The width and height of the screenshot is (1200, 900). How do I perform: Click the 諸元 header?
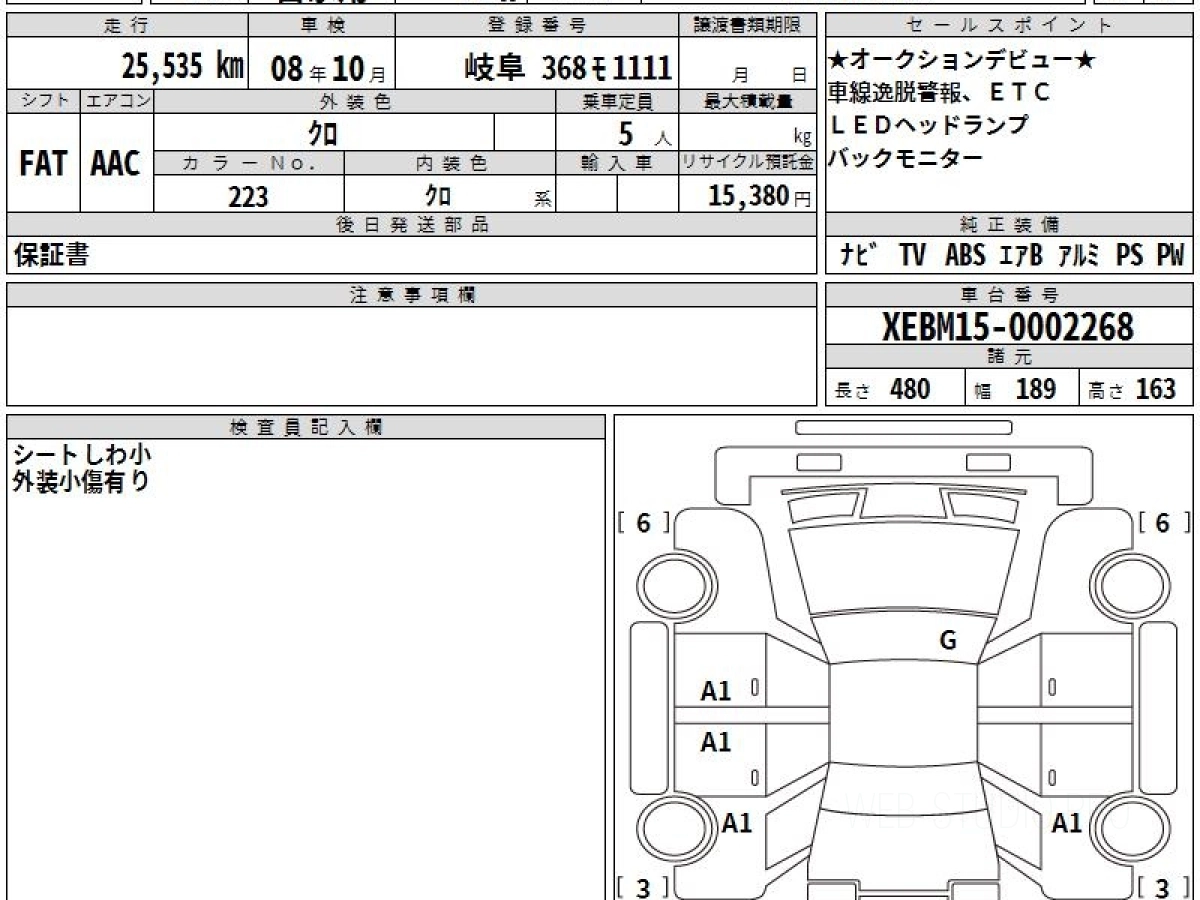(1009, 358)
